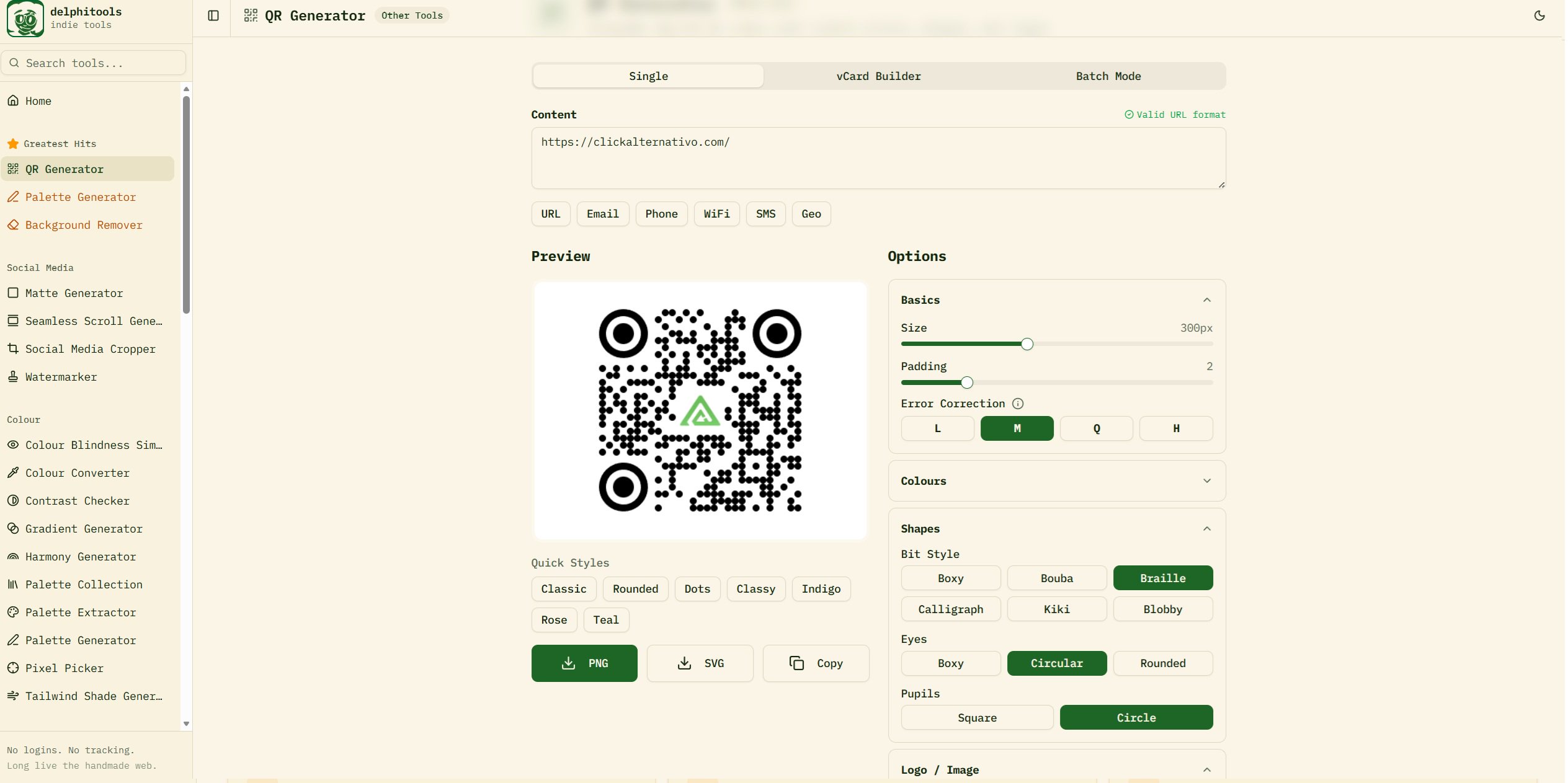Click the Watermarker stamp icon
Image resolution: width=1568 pixels, height=783 pixels.
tap(13, 376)
